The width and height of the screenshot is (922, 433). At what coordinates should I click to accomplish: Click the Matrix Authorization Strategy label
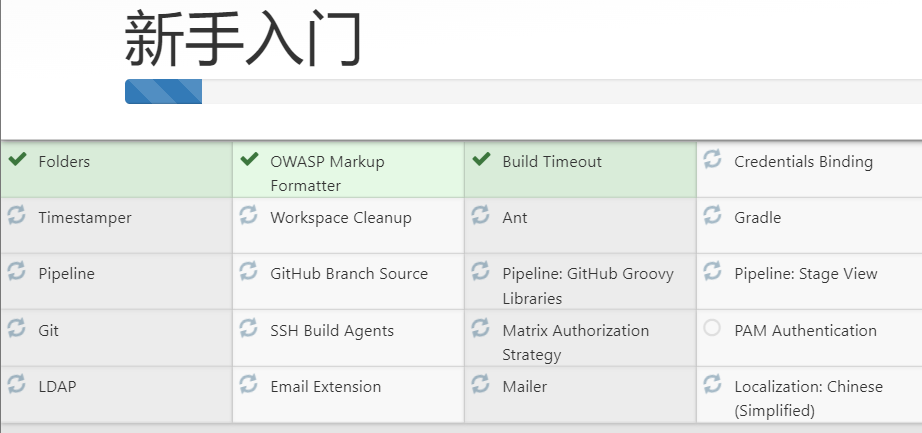(576, 342)
